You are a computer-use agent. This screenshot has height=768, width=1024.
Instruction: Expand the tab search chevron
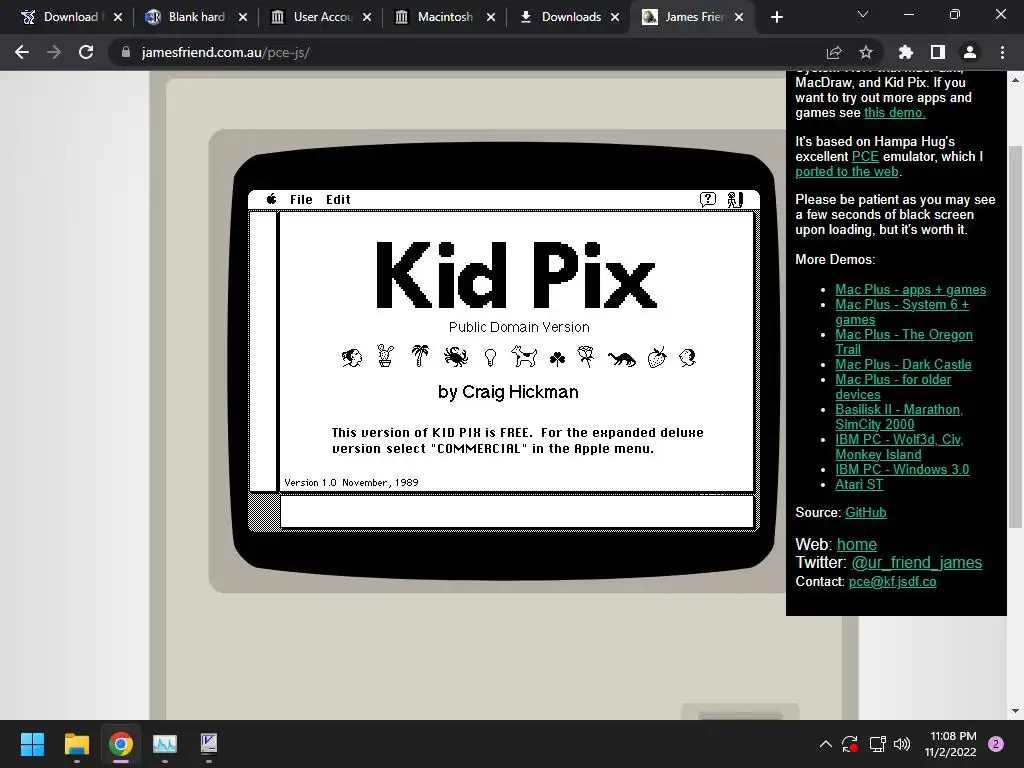[863, 14]
